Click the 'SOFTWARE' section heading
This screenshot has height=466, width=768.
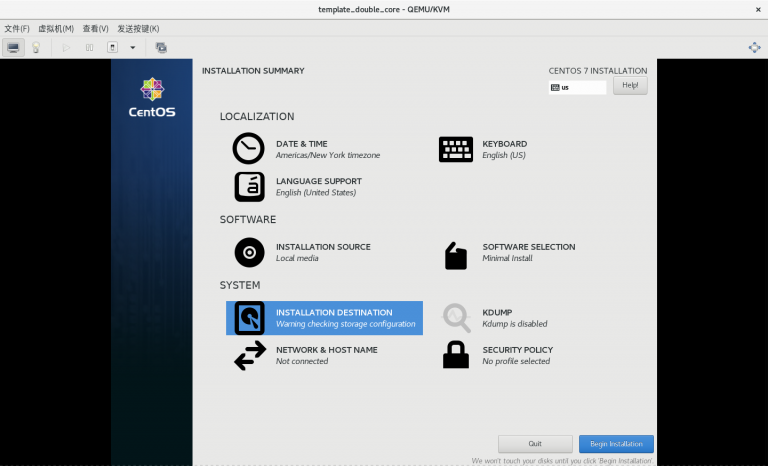click(248, 220)
